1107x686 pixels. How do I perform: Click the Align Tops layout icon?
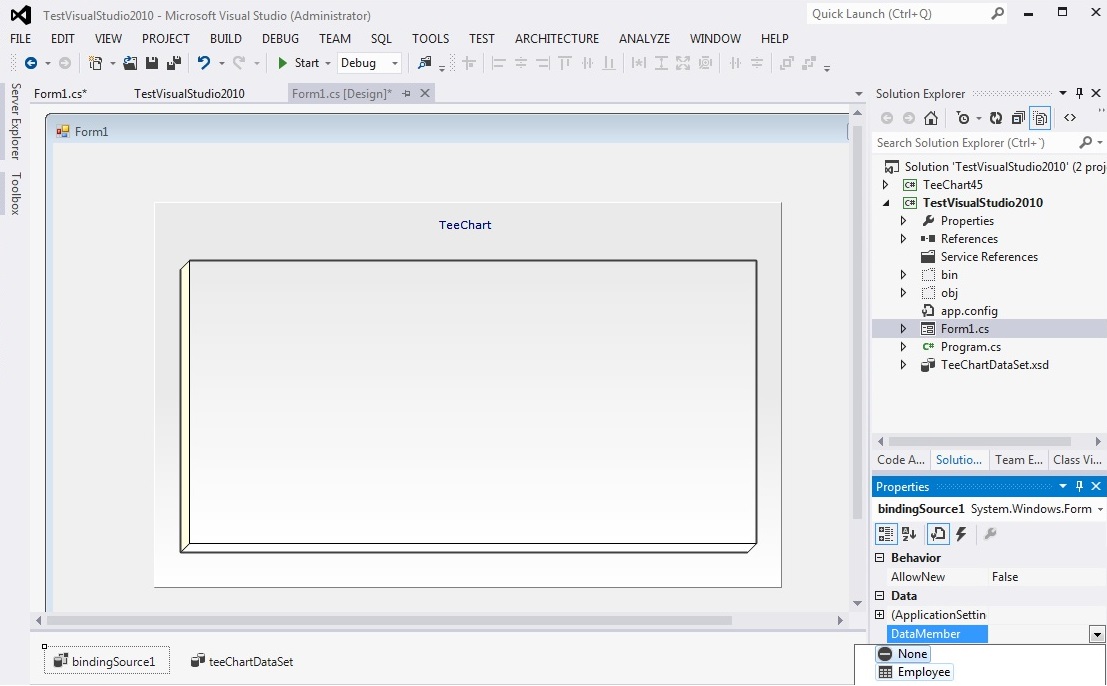(565, 63)
